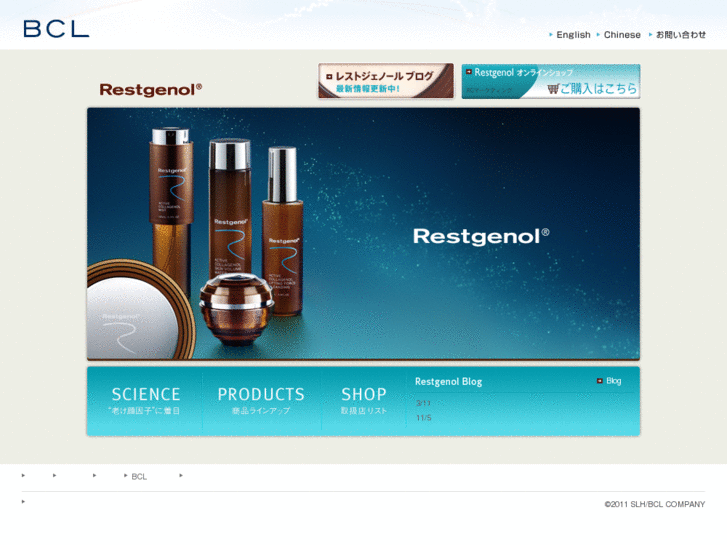Click the ©2011 SLH/BCL COMPANY text
Image resolution: width=727 pixels, height=545 pixels.
point(655,504)
